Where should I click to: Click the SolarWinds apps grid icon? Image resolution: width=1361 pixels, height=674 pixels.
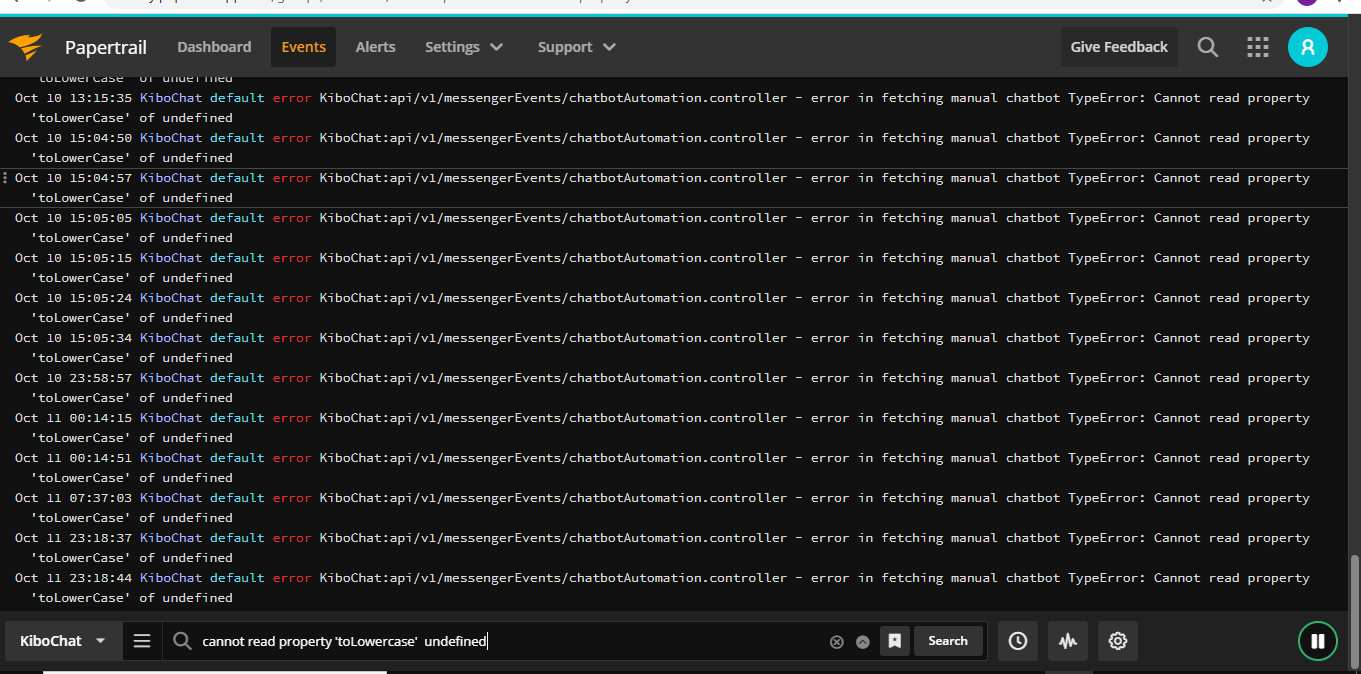[x=1257, y=46]
